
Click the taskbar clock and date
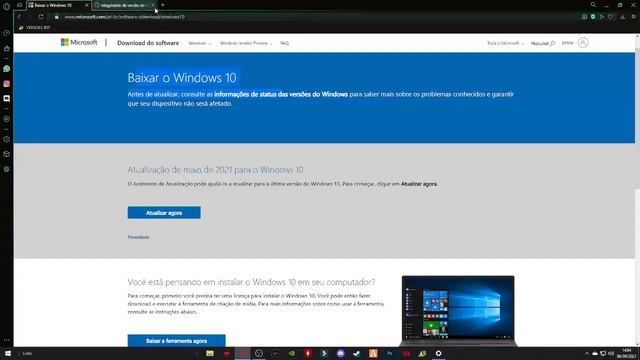[627, 353]
